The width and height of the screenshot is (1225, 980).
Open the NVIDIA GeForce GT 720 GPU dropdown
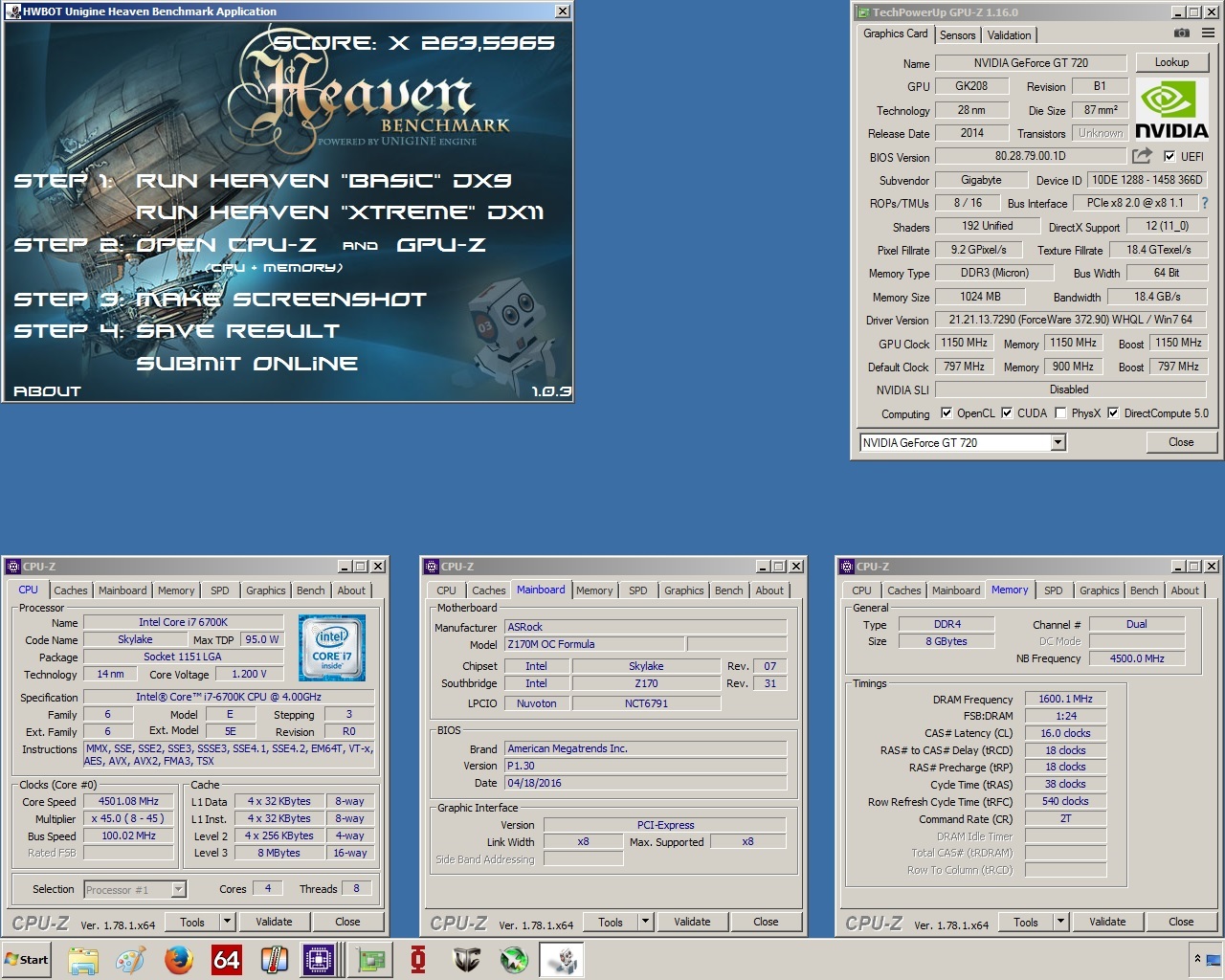coord(1058,442)
